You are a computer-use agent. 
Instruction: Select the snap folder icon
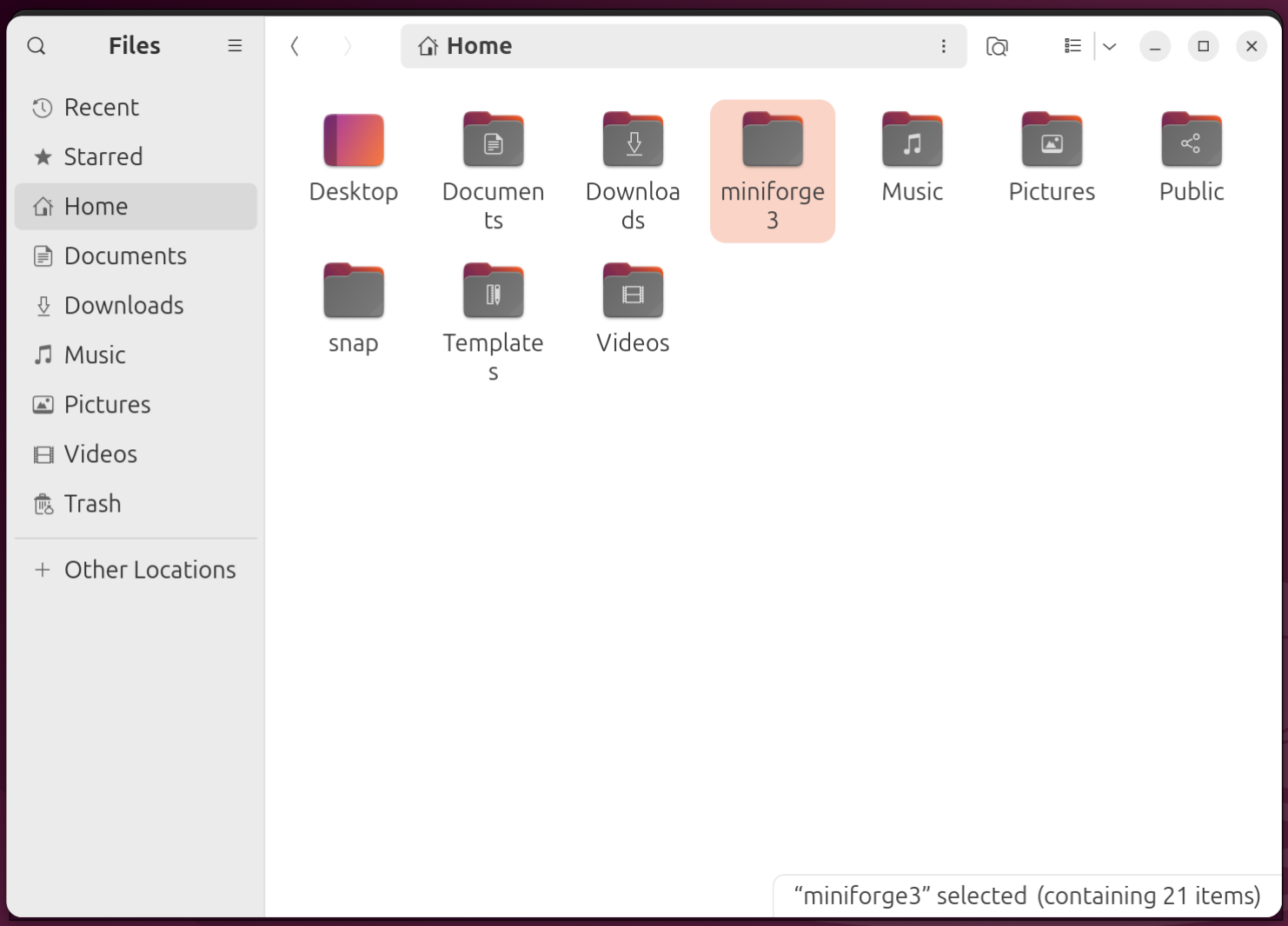click(354, 291)
